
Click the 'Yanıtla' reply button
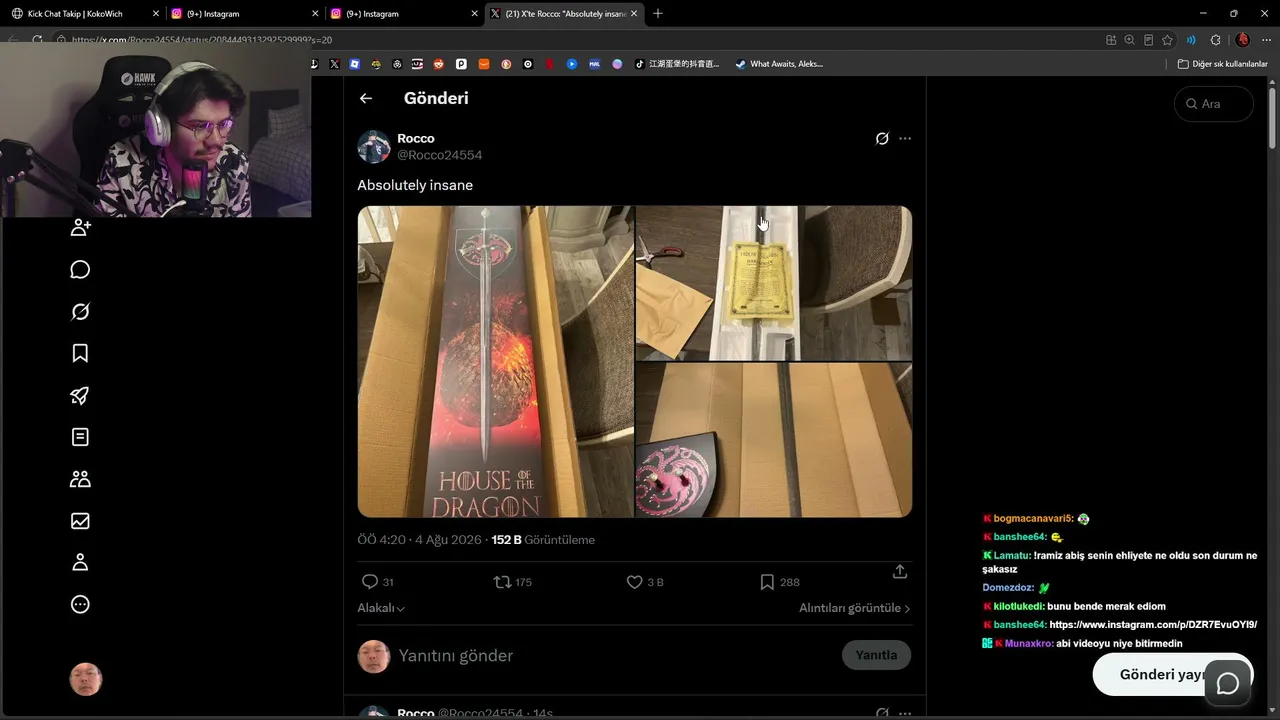[876, 655]
